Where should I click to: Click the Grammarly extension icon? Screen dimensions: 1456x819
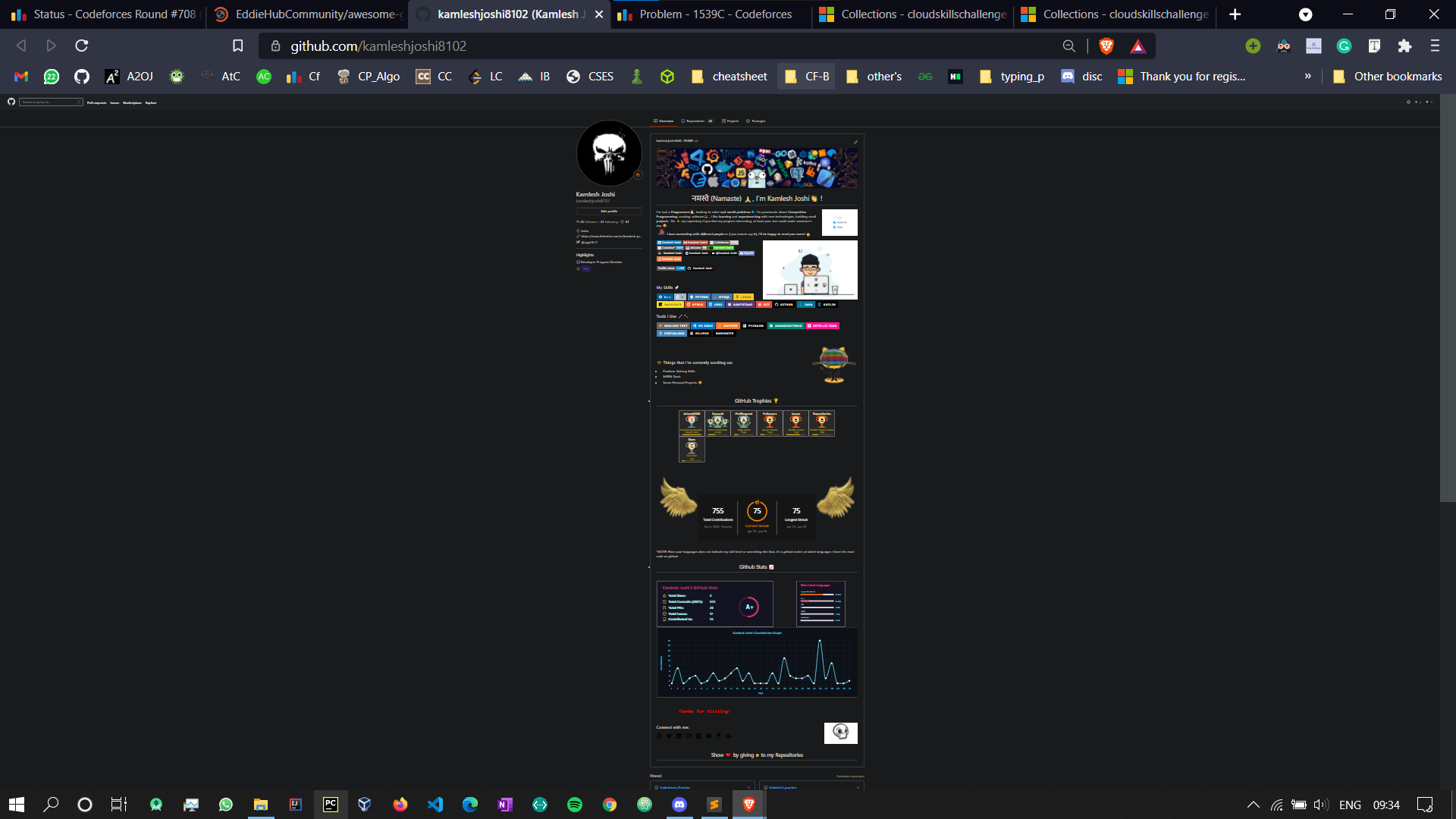pyautogui.click(x=1344, y=46)
